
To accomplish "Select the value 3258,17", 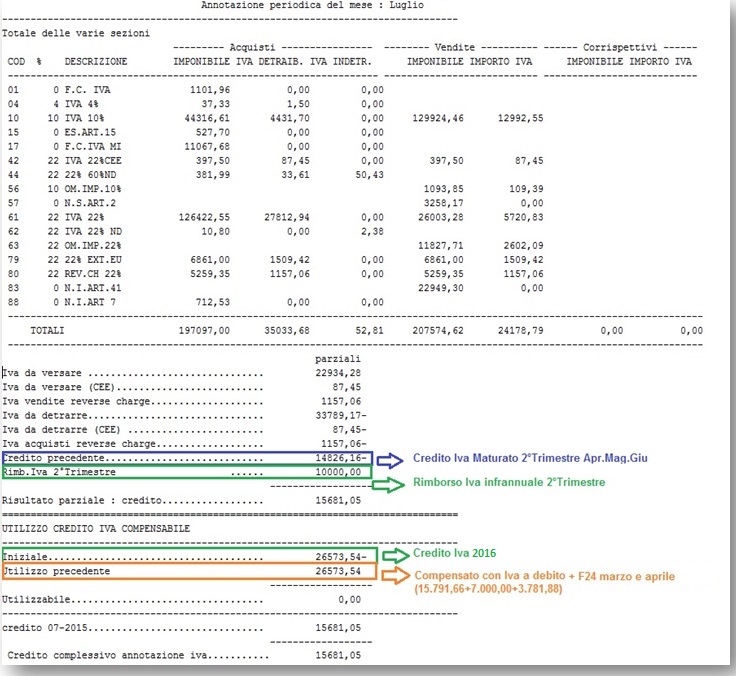I will pyautogui.click(x=444, y=203).
